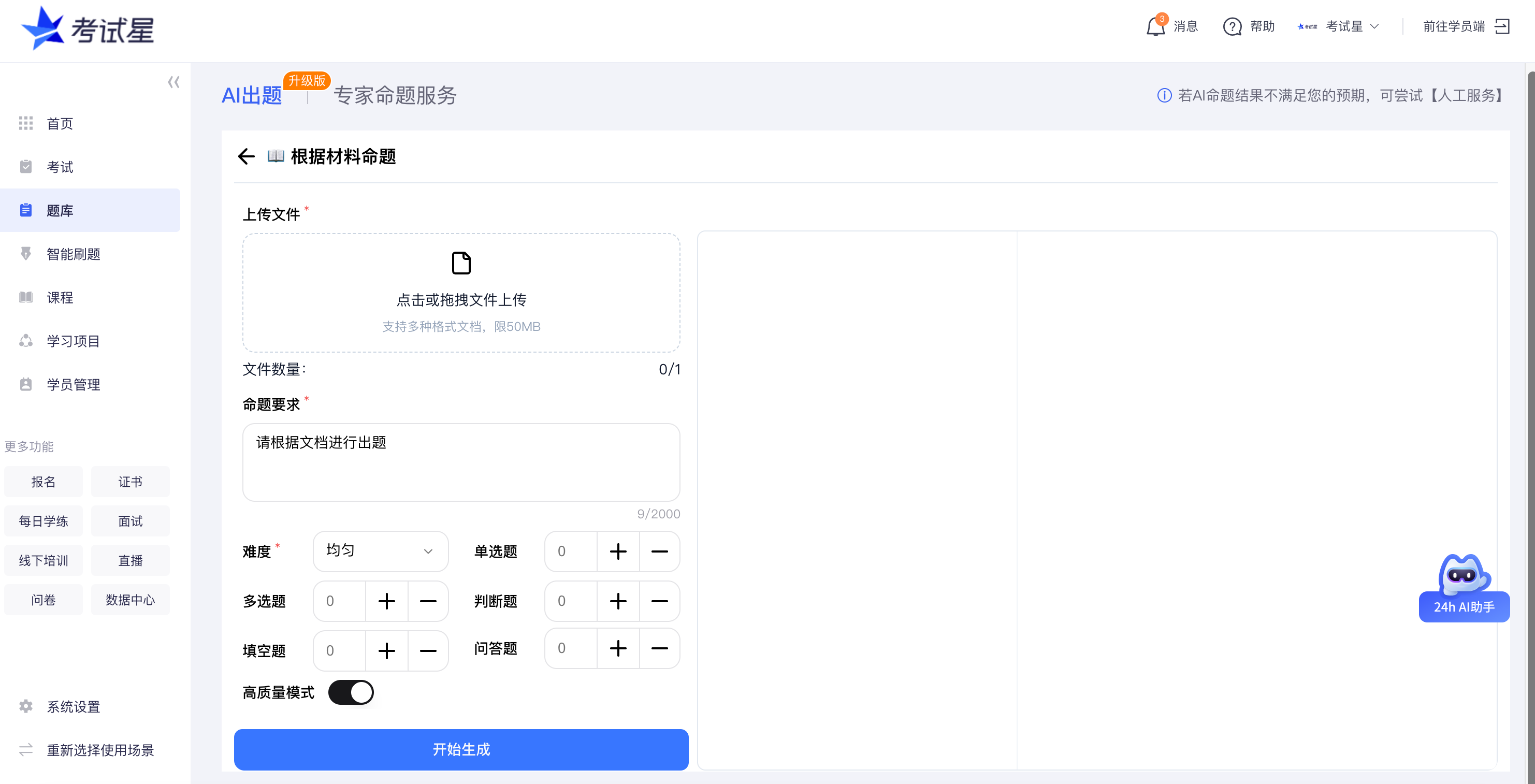Image resolution: width=1535 pixels, height=784 pixels.
Task: Increase 单选题 count with plus button
Action: 618,551
